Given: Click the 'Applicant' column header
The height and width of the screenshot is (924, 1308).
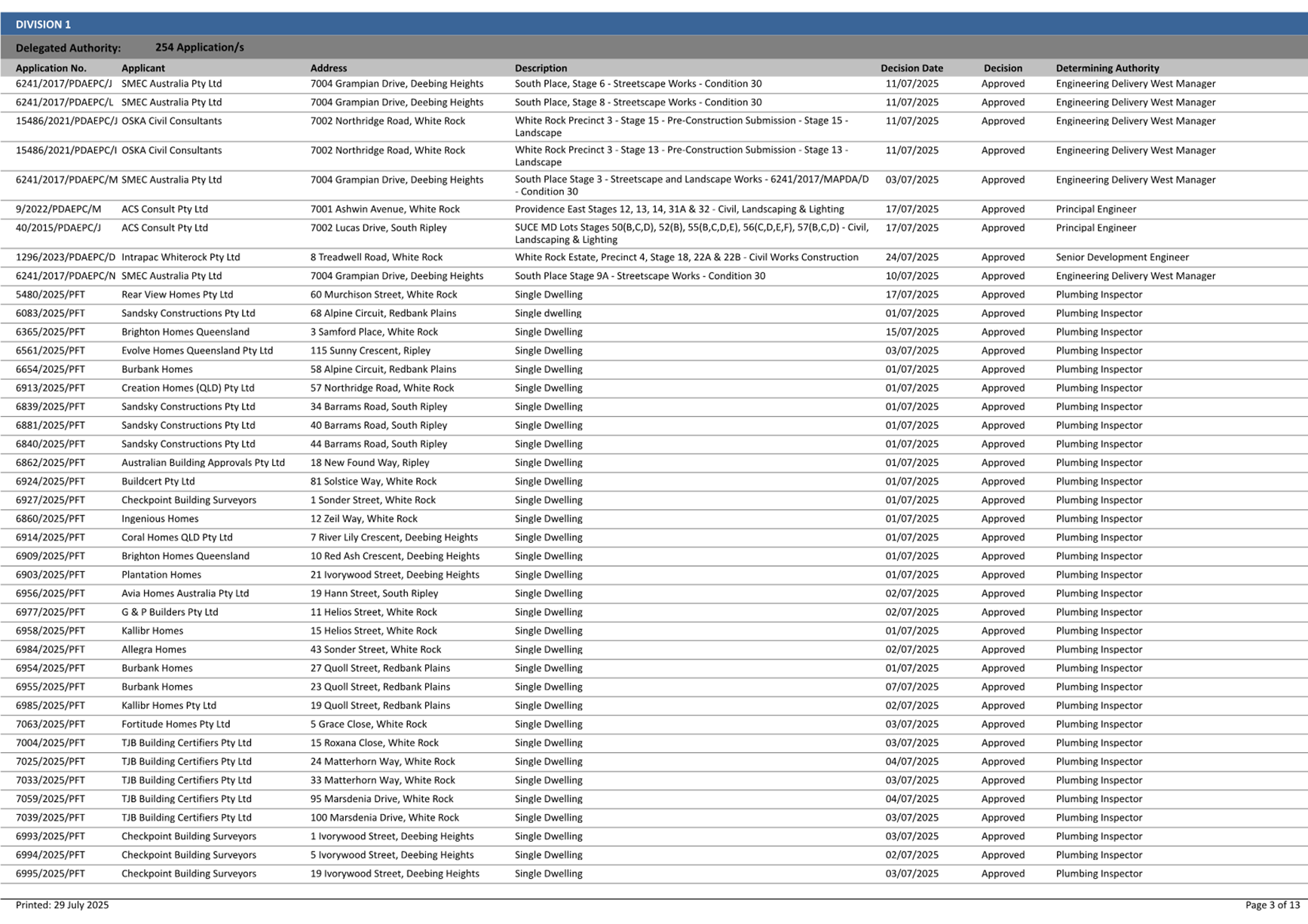Looking at the screenshot, I should pyautogui.click(x=143, y=68).
